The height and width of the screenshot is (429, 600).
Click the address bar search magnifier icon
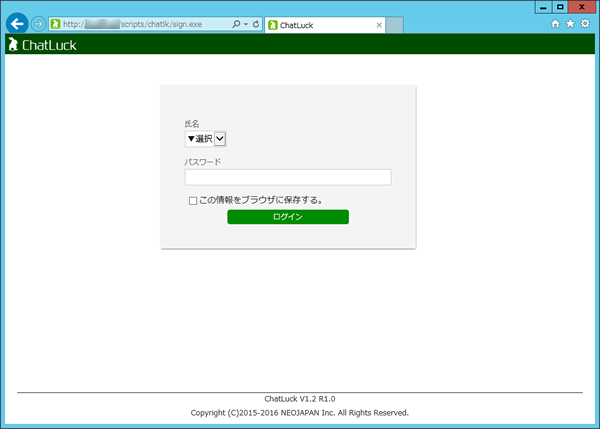tap(236, 24)
